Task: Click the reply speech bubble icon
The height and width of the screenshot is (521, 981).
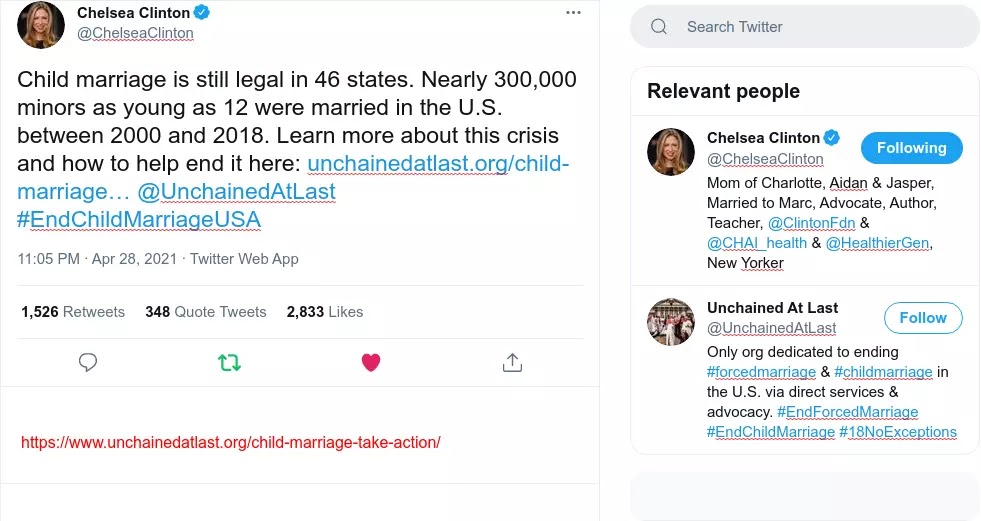Action: (x=88, y=362)
